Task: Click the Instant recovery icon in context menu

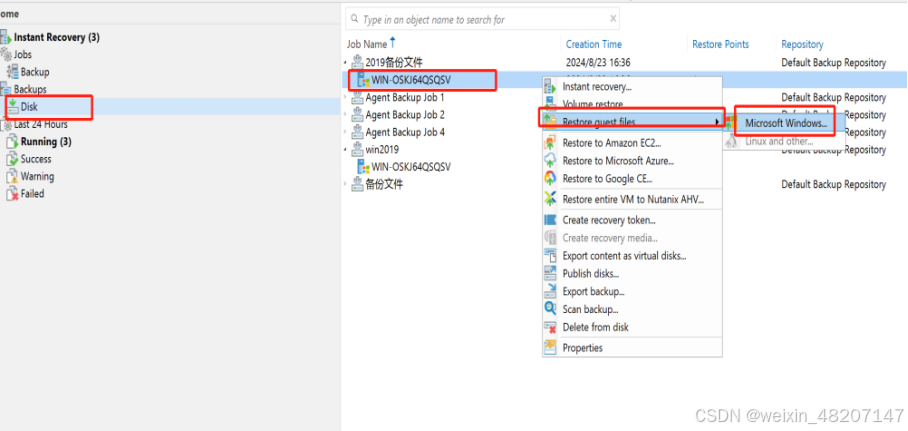Action: coord(550,87)
